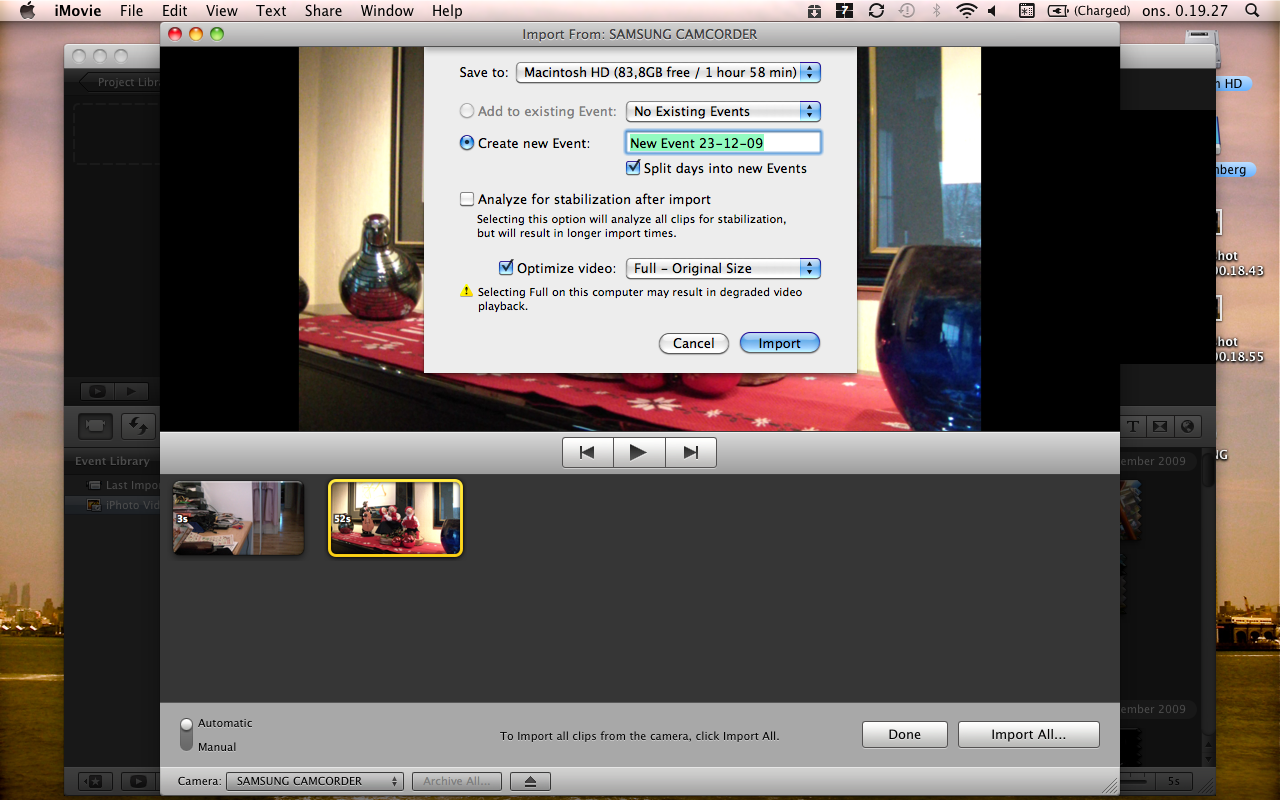
Task: Click the Done button
Action: coord(905,734)
